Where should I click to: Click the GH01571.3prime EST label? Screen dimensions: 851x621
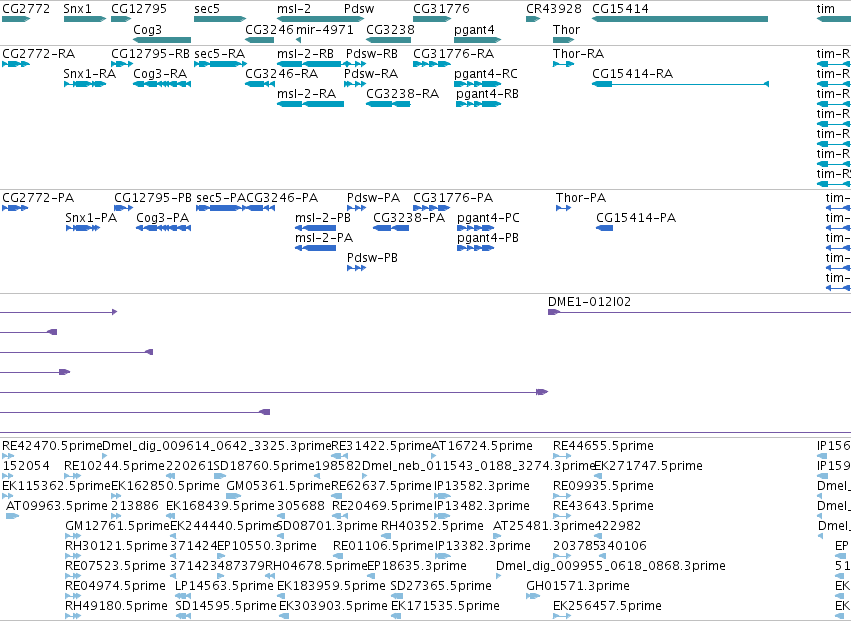578,585
